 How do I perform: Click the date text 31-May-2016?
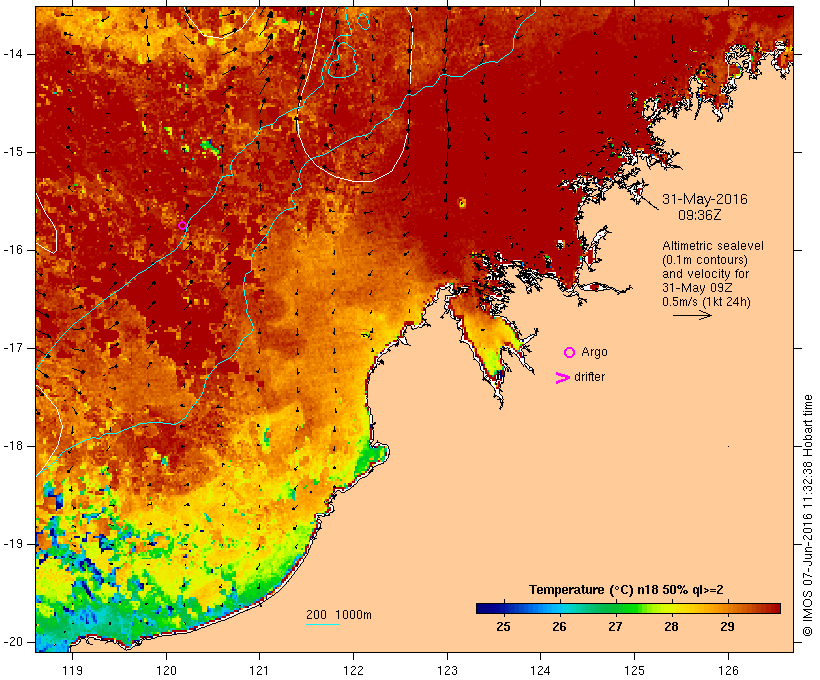(x=704, y=199)
